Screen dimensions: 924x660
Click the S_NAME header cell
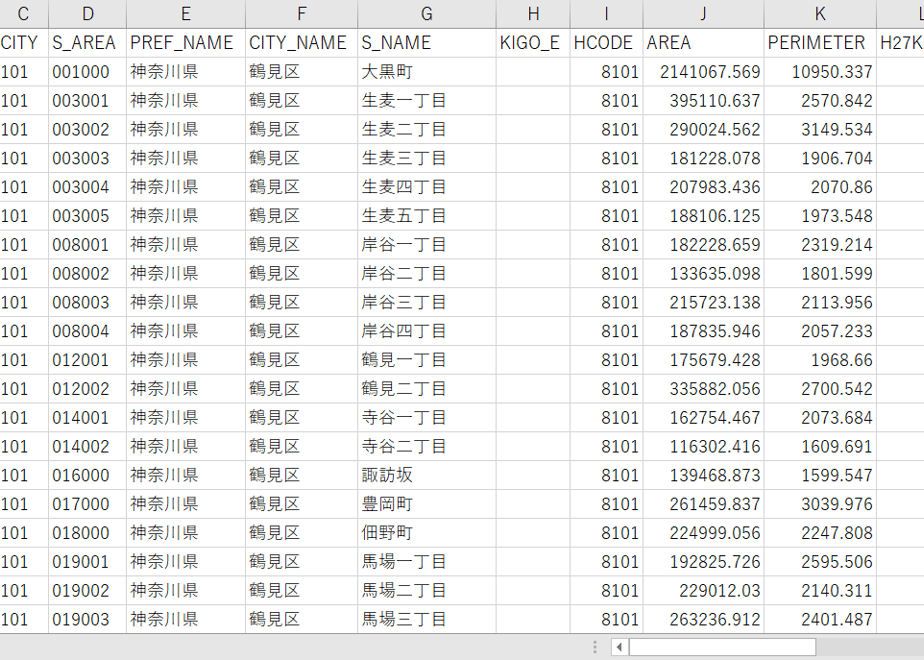(427, 43)
